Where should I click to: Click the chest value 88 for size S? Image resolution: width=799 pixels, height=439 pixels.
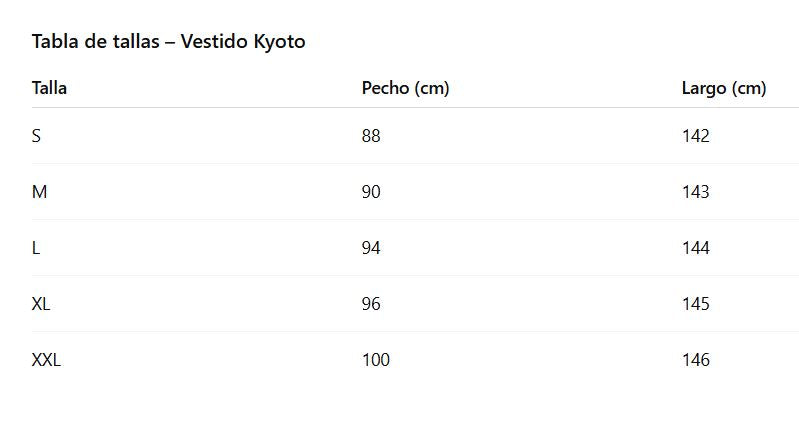click(x=371, y=136)
